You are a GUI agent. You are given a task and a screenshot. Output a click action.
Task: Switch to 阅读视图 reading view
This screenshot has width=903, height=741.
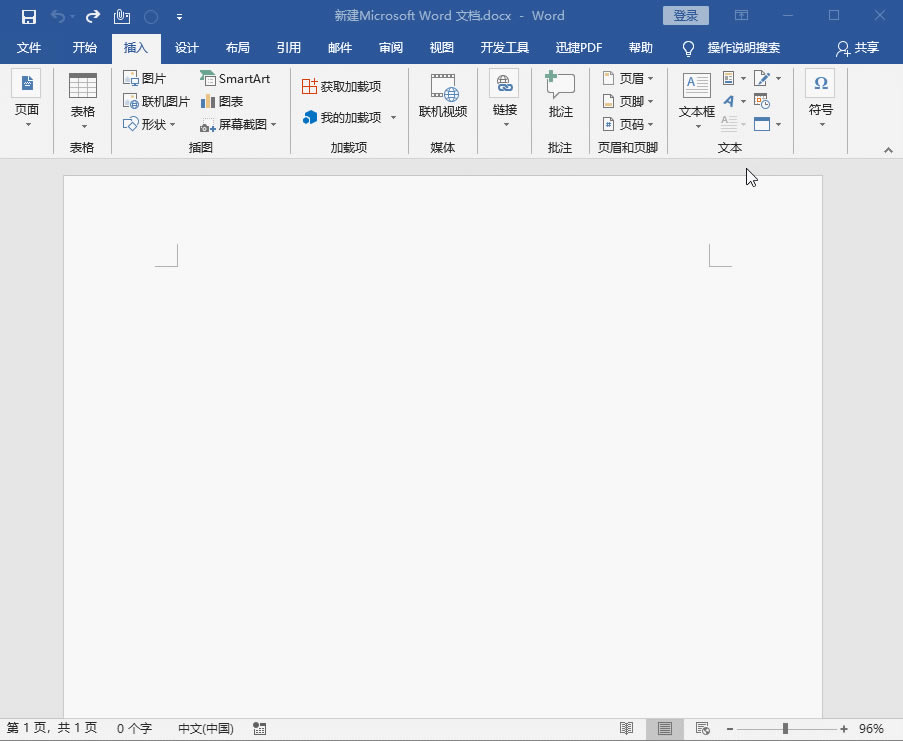628,729
